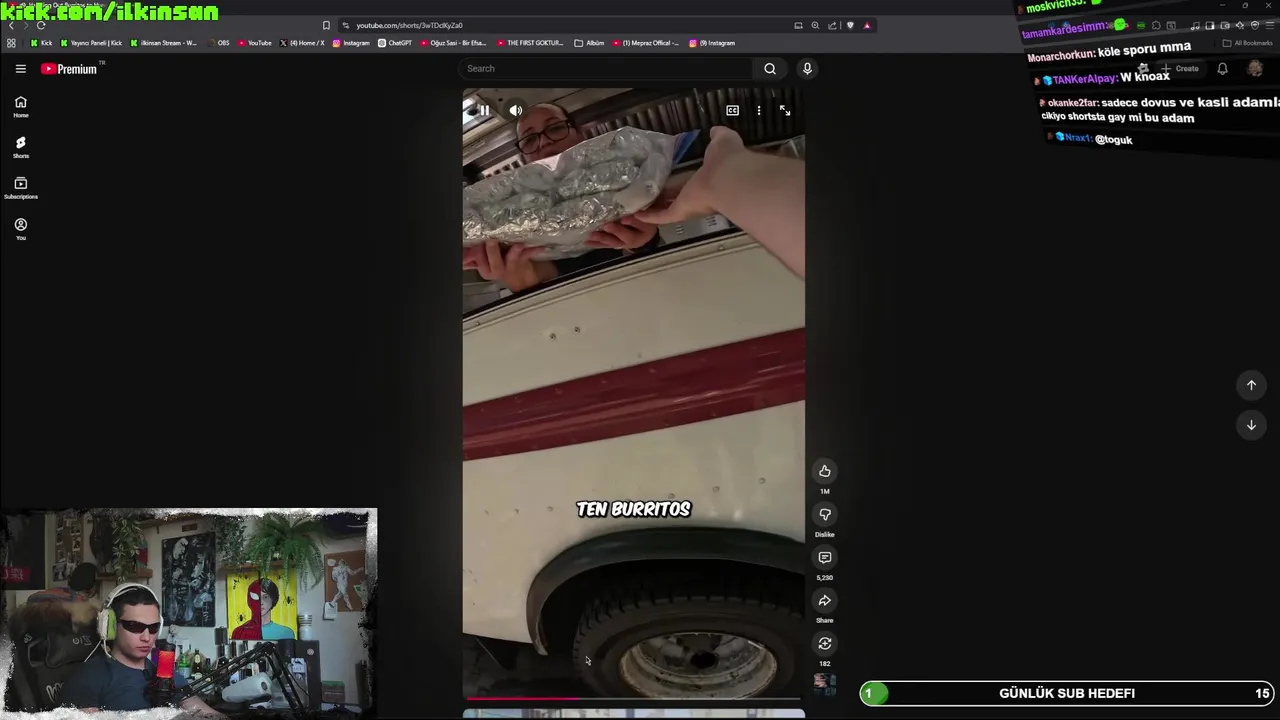Go back in browser history
The height and width of the screenshot is (720, 1280).
(11, 25)
